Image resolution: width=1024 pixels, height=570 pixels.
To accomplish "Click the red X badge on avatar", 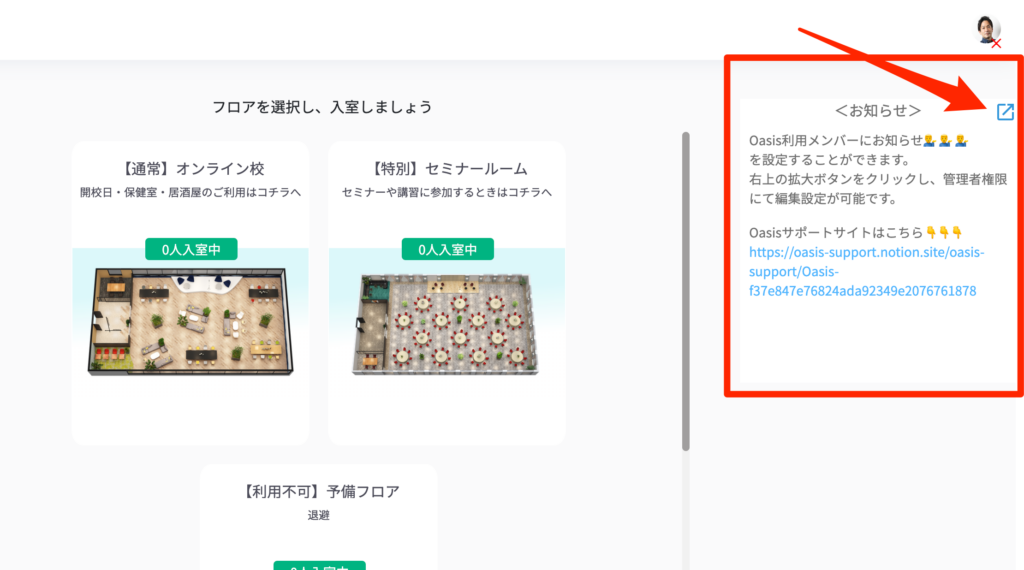I will pos(996,44).
